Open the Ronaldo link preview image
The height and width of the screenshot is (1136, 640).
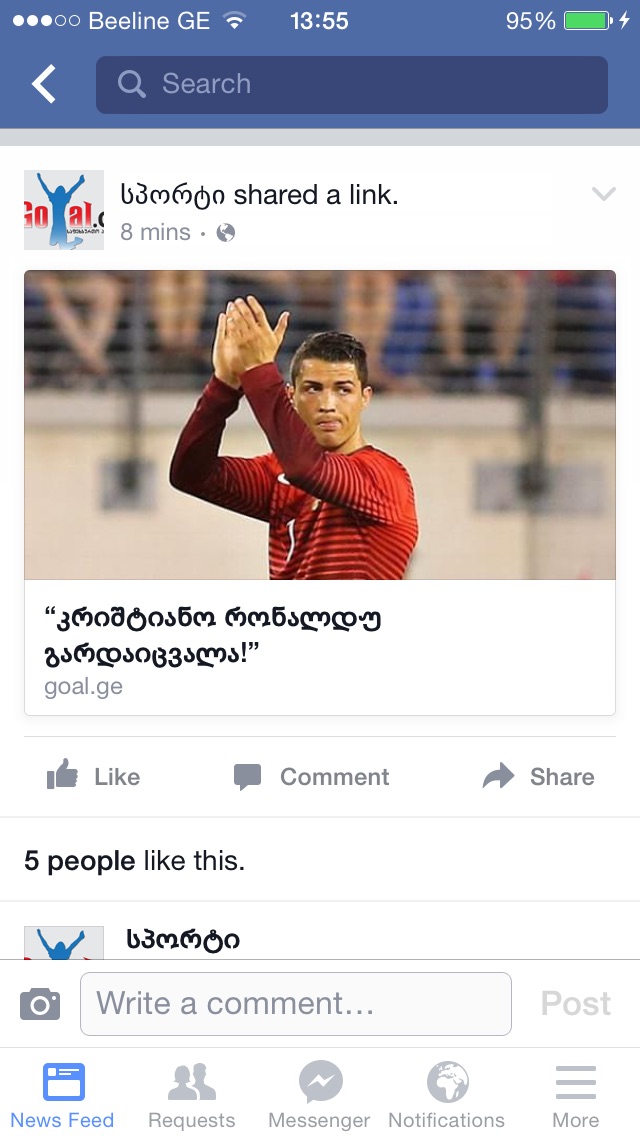click(x=320, y=425)
